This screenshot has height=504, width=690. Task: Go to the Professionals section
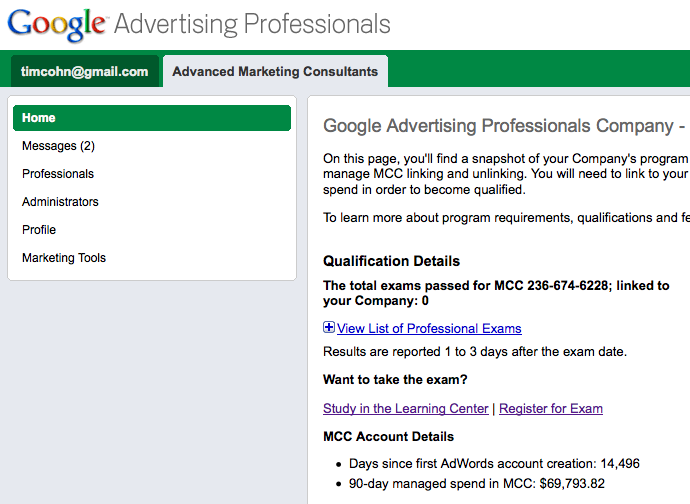pyautogui.click(x=58, y=174)
